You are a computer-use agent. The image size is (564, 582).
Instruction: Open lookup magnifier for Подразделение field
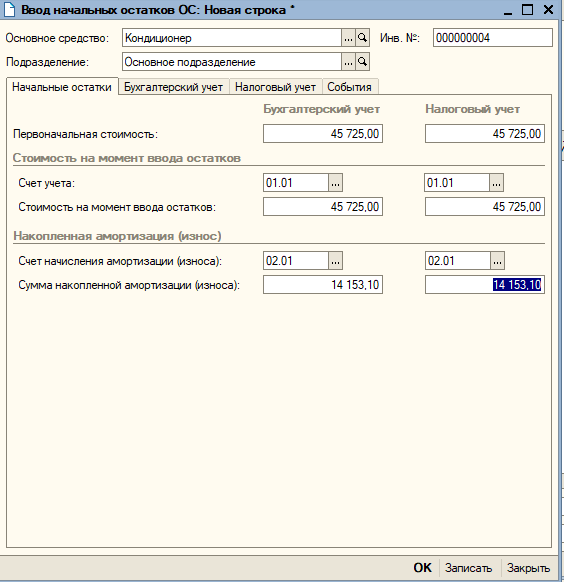click(362, 62)
